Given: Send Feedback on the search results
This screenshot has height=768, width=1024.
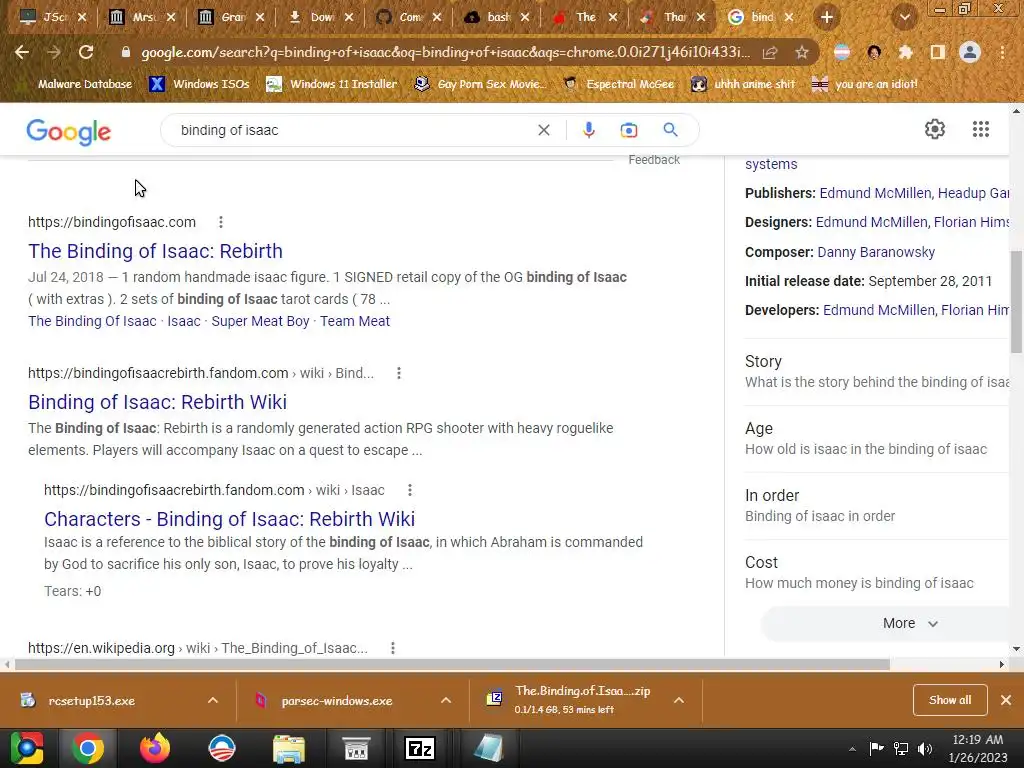Looking at the screenshot, I should pyautogui.click(x=654, y=160).
